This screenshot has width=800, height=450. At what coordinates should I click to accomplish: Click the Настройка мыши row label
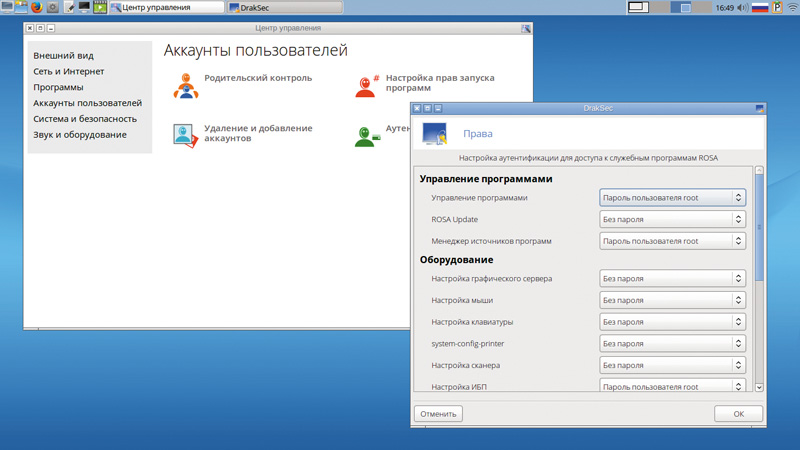point(462,301)
